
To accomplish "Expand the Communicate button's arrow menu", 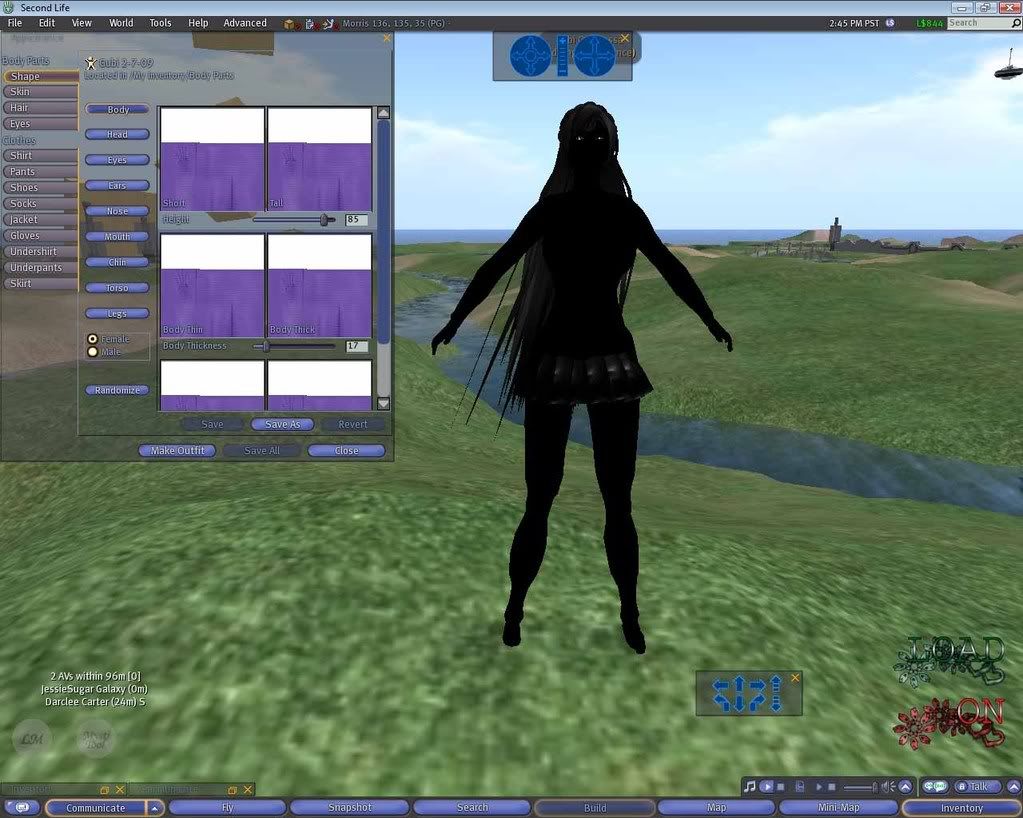I will pyautogui.click(x=155, y=808).
